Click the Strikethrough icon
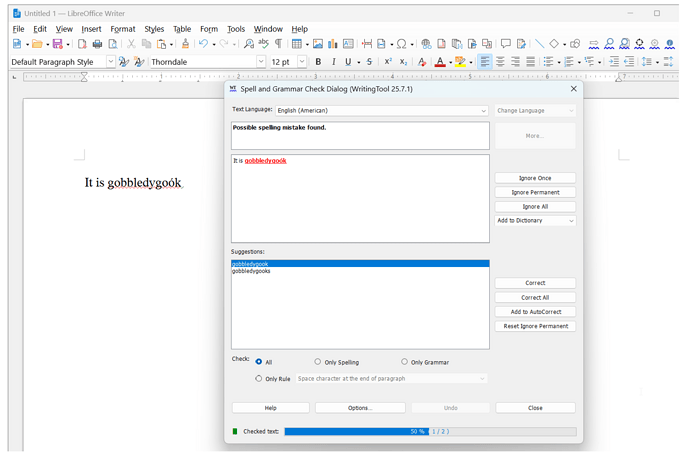This screenshot has width=690, height=467. coord(369,62)
